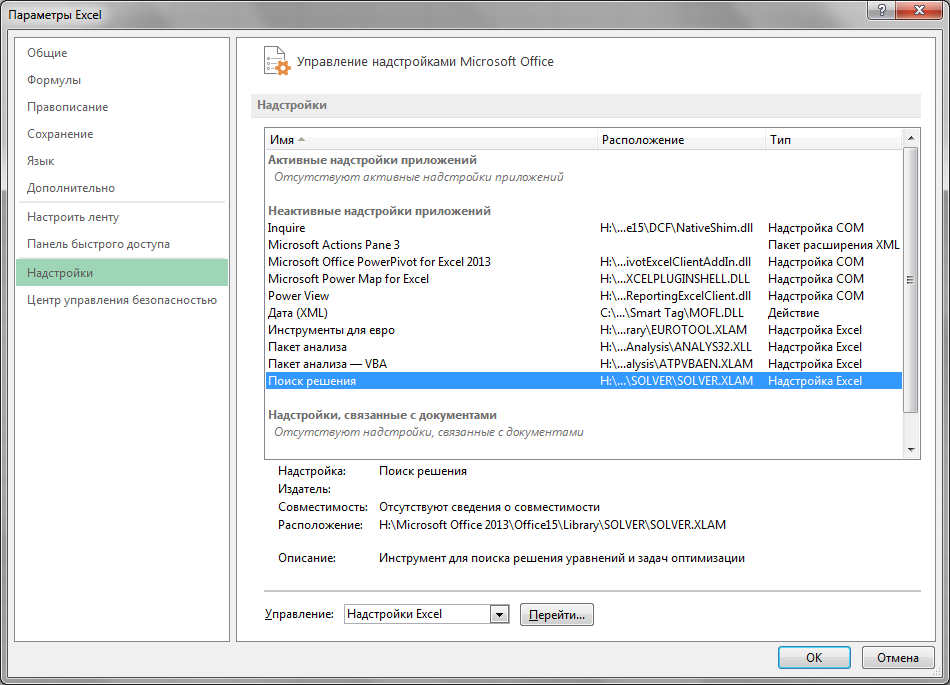
Task: Confirm with the OK button
Action: [x=814, y=658]
